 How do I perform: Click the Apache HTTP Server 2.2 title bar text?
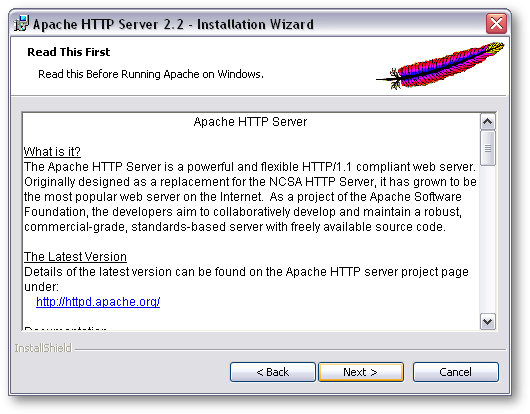pyautogui.click(x=173, y=24)
